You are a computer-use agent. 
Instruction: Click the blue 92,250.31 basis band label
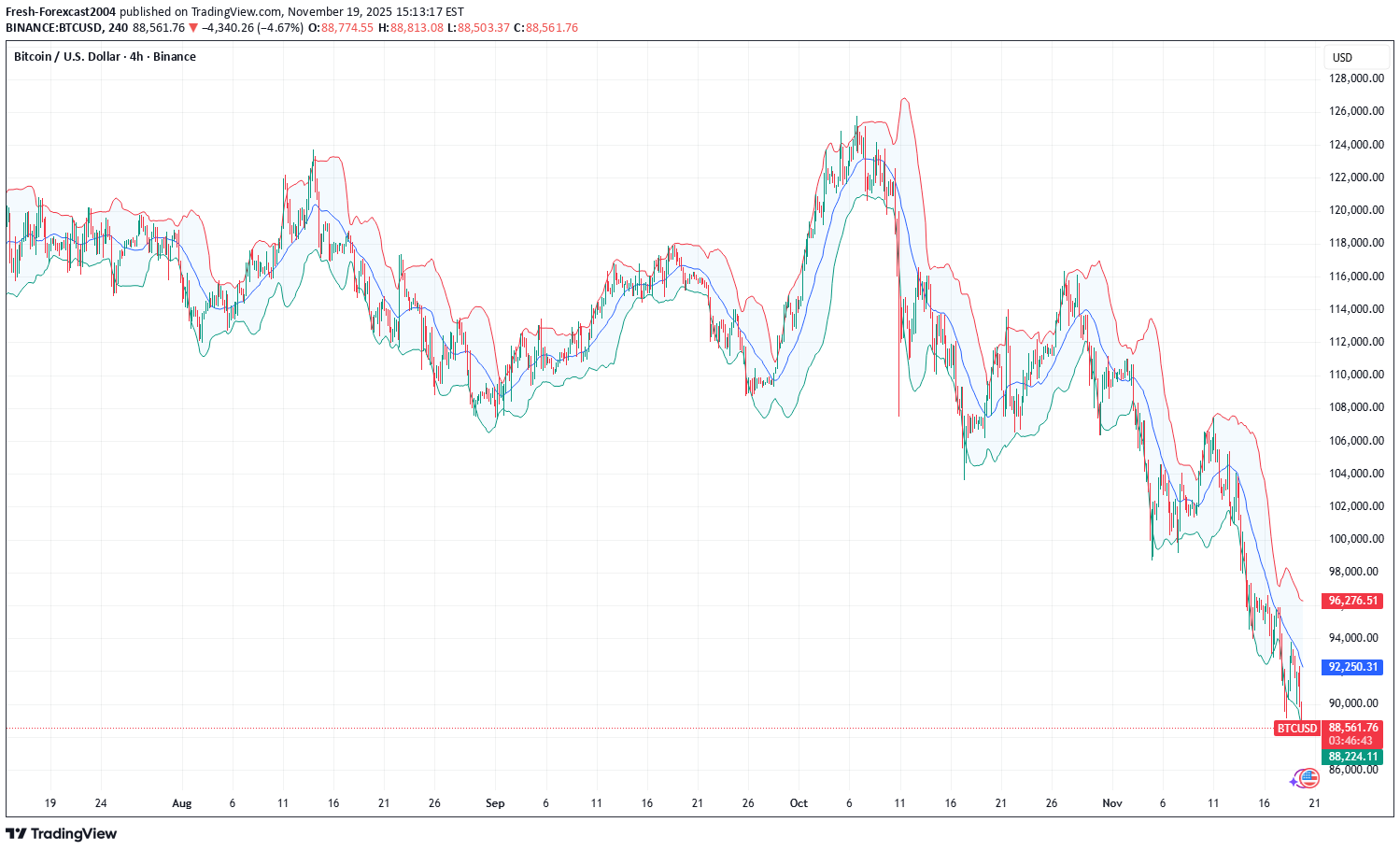pos(1351,667)
